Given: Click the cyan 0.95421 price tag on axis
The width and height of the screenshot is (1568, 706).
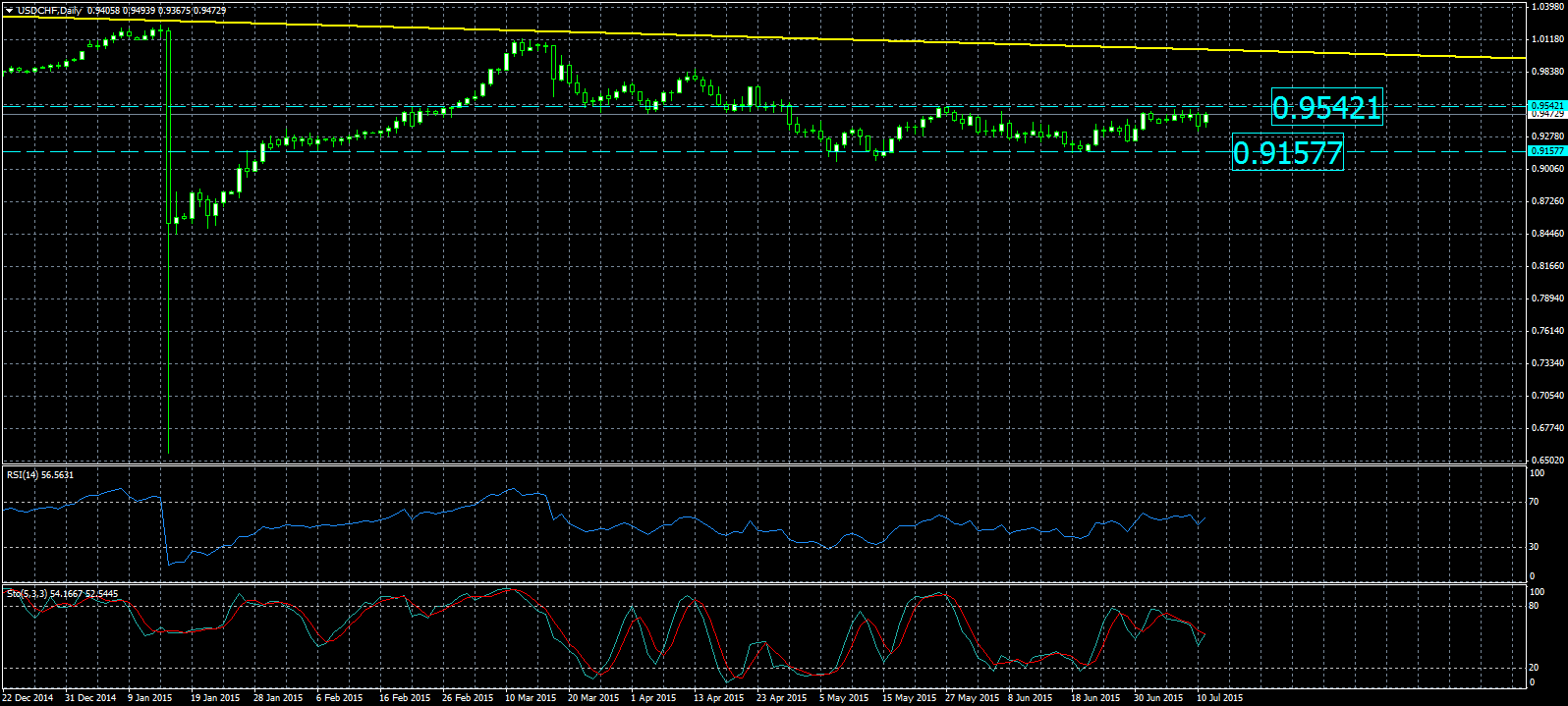Looking at the screenshot, I should (1546, 105).
